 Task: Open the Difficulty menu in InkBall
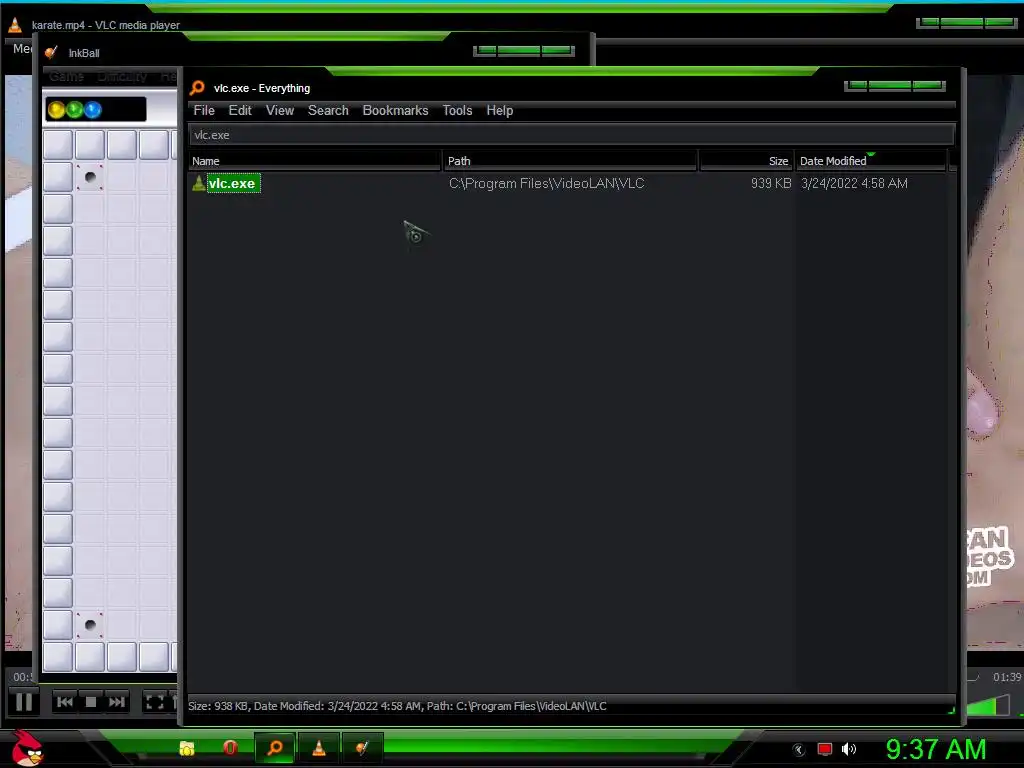pyautogui.click(x=122, y=76)
